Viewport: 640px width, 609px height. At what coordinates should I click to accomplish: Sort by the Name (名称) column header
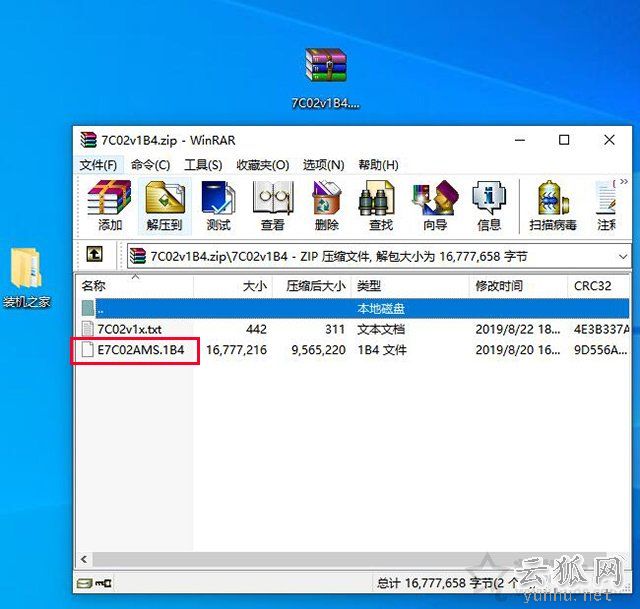click(135, 286)
